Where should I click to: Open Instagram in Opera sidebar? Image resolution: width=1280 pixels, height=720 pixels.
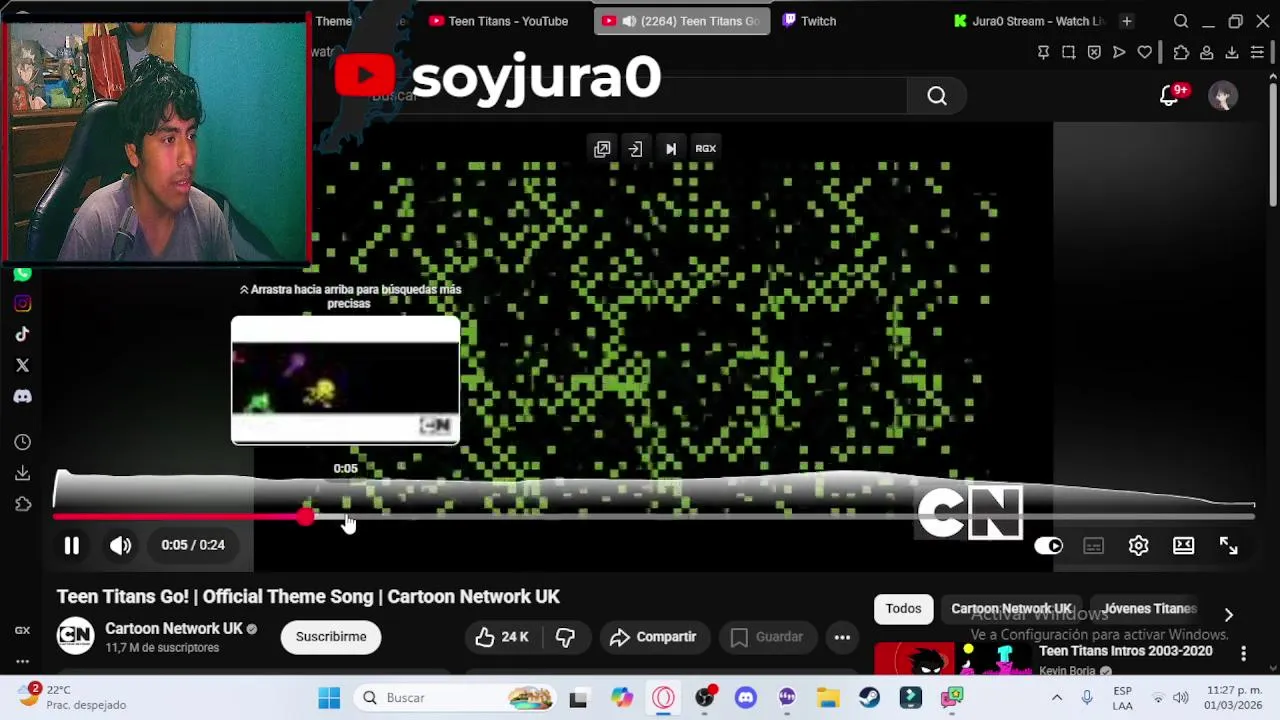pyautogui.click(x=22, y=304)
